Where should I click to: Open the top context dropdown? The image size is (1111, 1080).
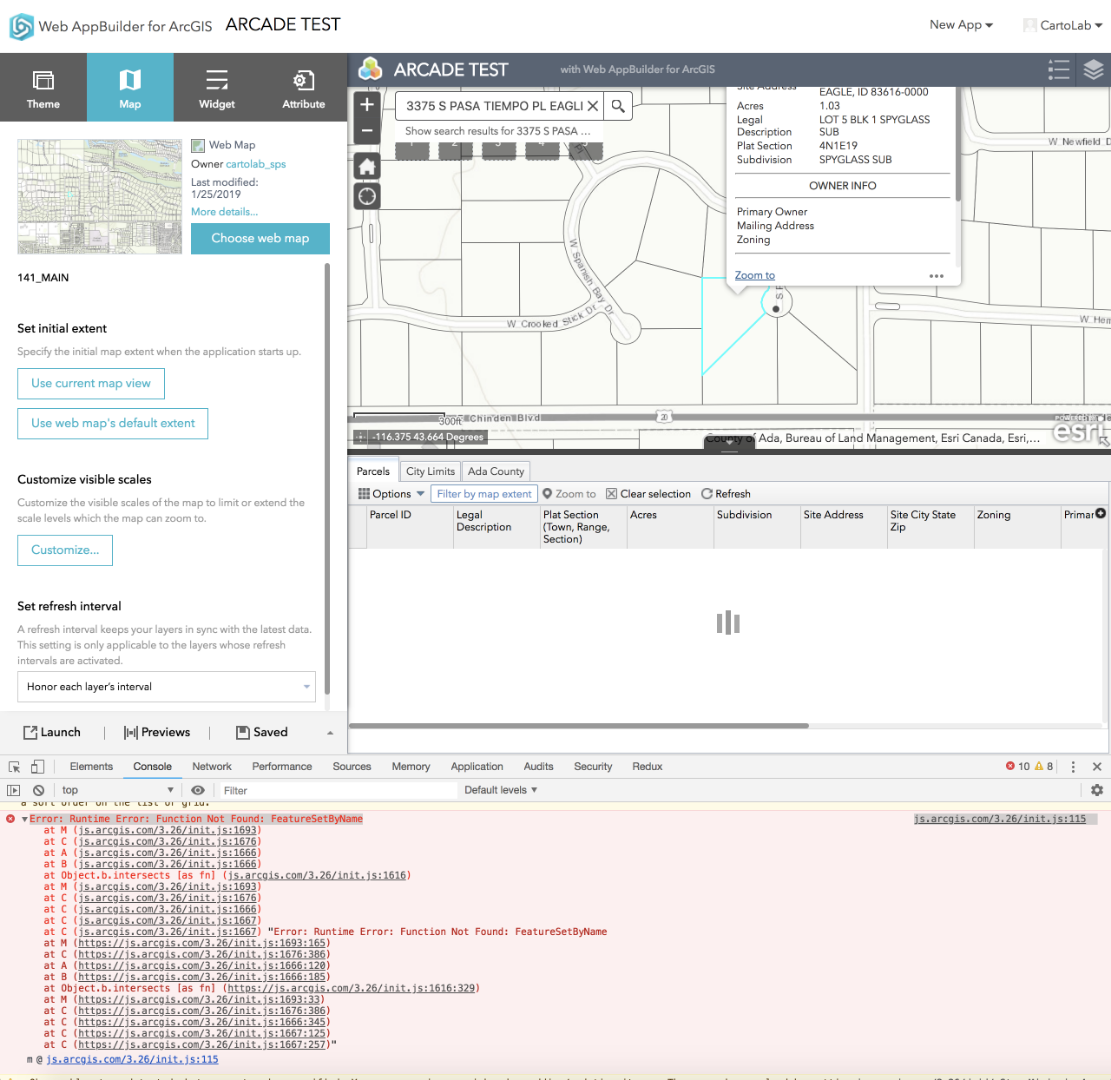click(x=118, y=790)
